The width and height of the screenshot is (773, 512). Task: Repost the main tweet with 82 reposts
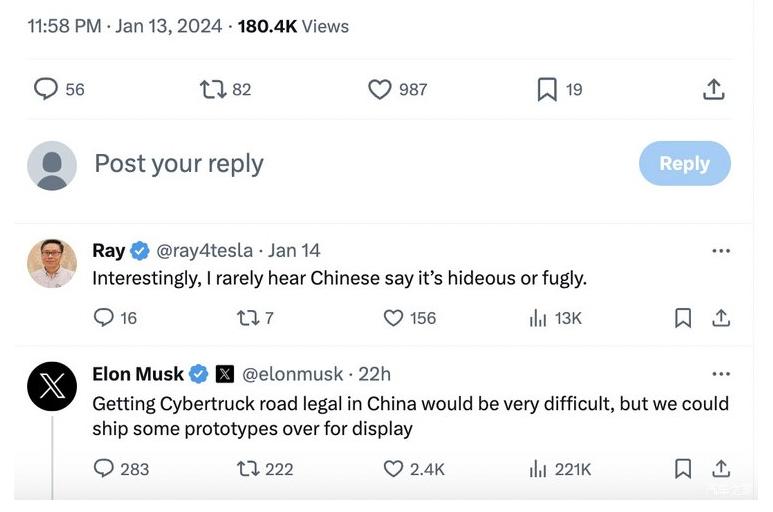[212, 89]
